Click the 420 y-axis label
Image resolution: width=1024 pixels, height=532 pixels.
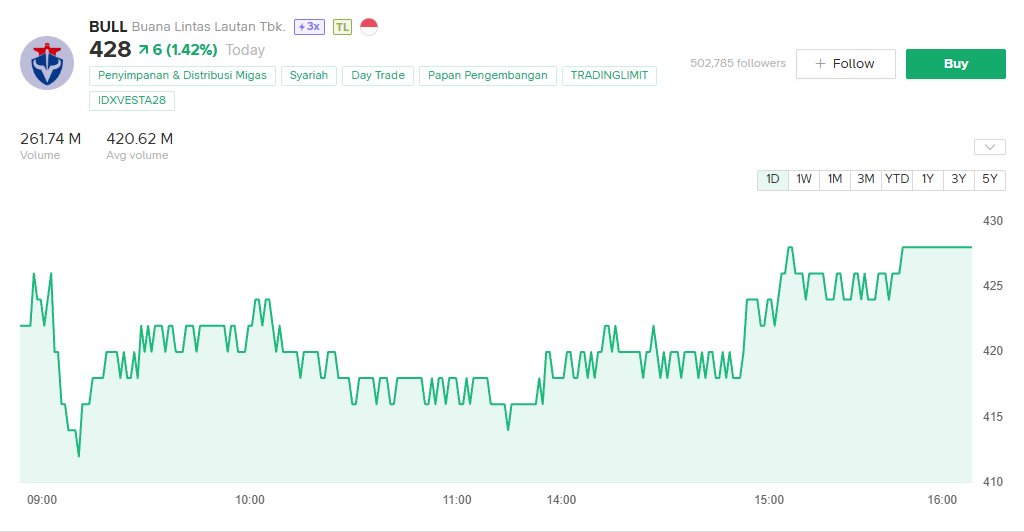tap(993, 351)
